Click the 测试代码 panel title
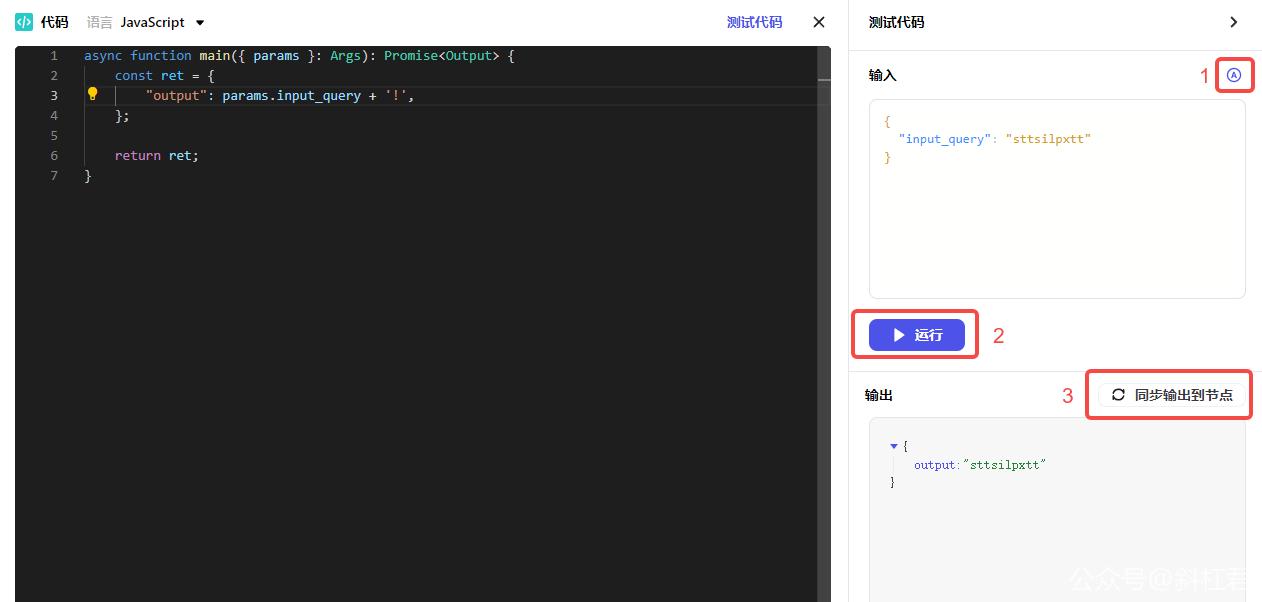Screen dimensions: 1262x602 [x=896, y=22]
